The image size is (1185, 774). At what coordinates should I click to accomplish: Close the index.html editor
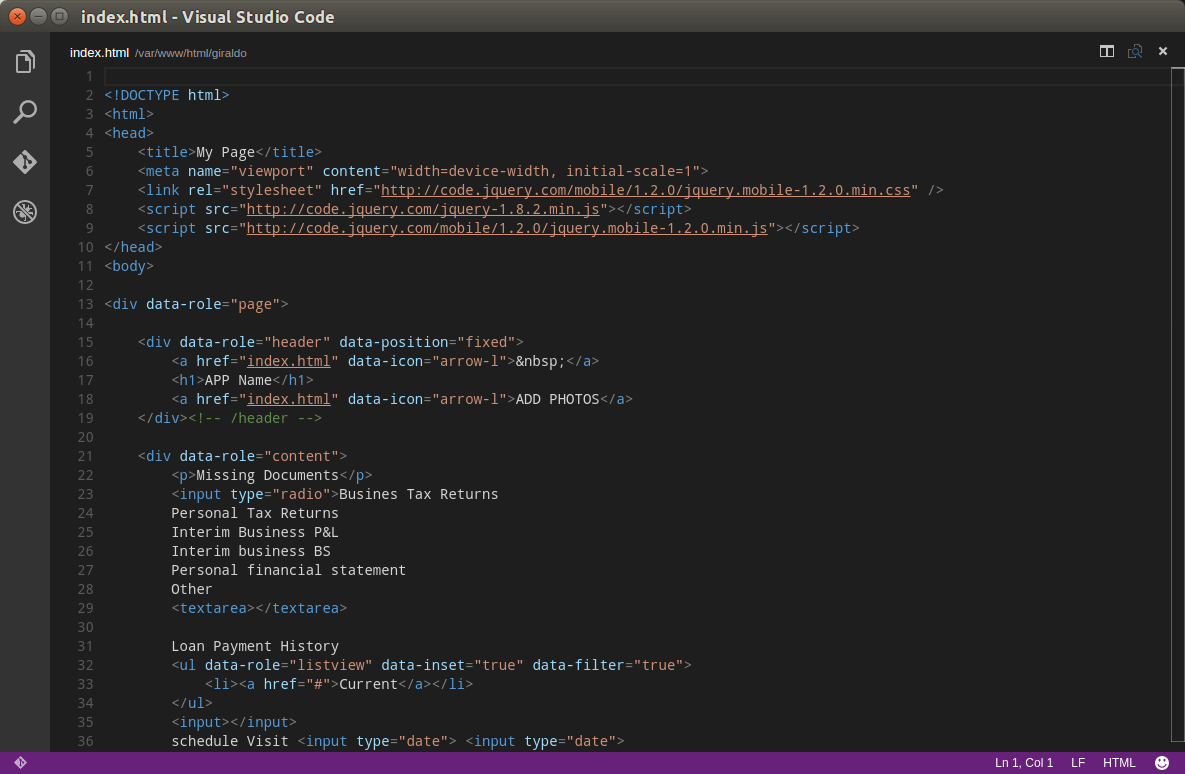(1163, 51)
